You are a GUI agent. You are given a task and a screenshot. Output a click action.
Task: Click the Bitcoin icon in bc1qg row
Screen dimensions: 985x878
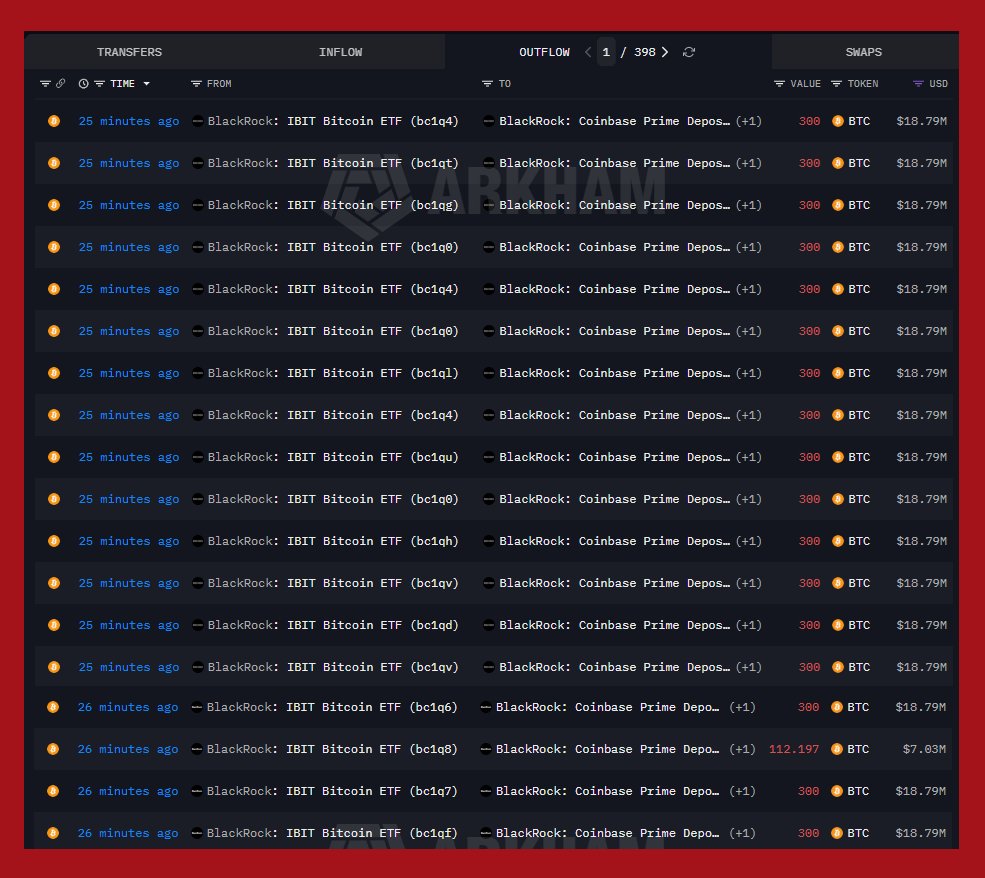tap(54, 205)
